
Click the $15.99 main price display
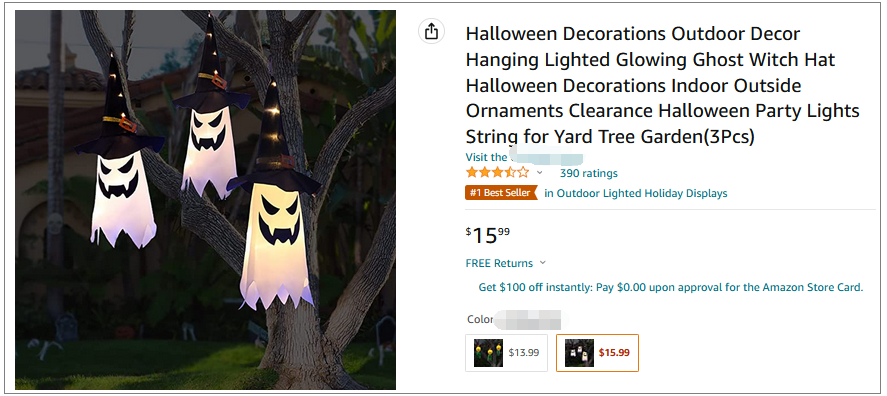488,235
